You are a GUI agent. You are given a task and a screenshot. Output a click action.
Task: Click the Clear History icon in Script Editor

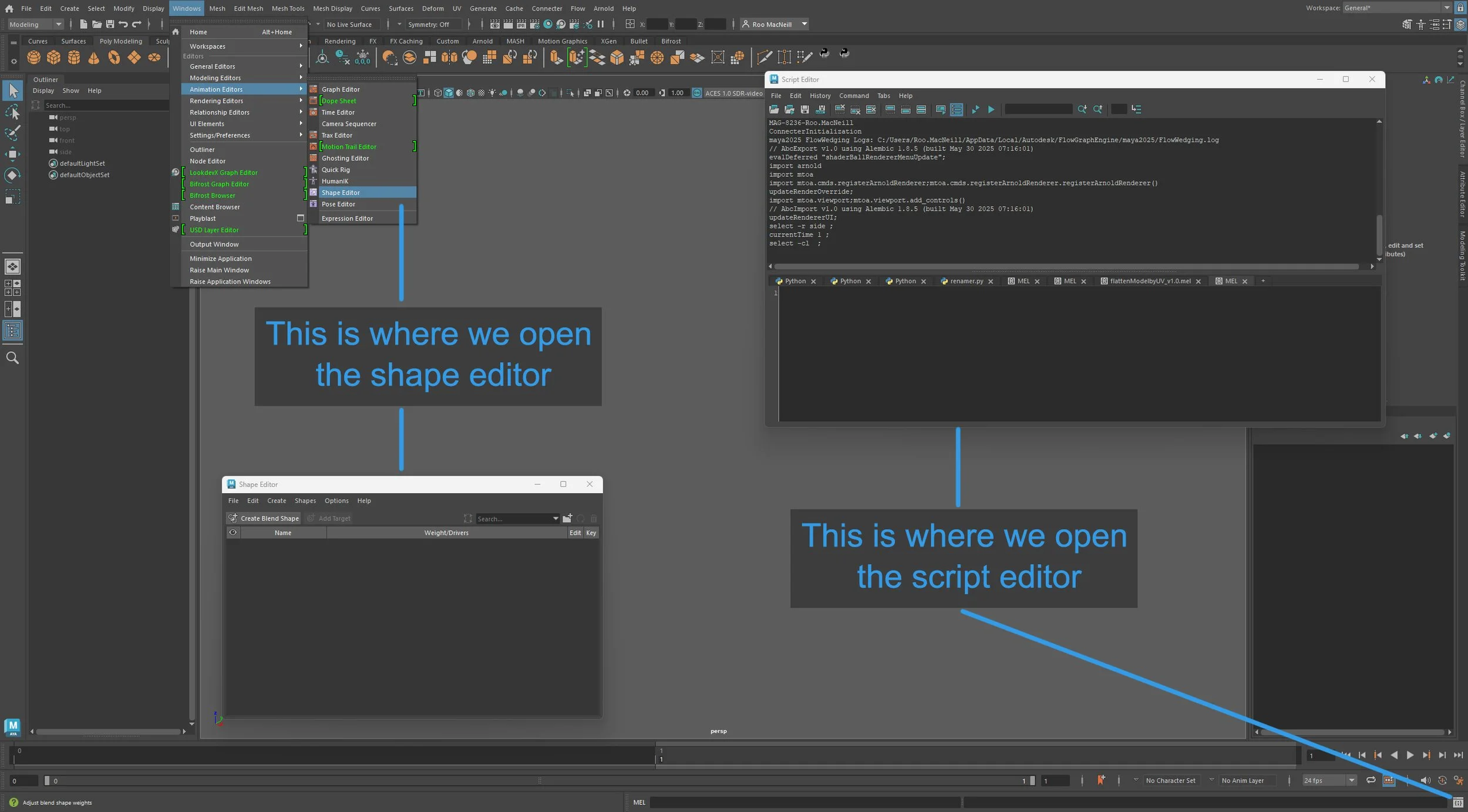click(840, 109)
